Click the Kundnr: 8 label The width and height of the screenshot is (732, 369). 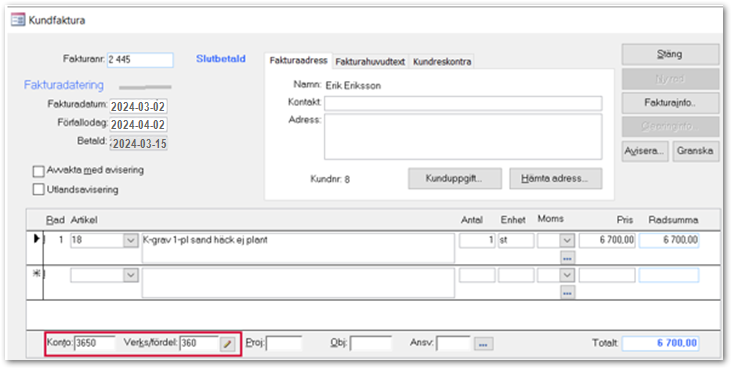(x=330, y=179)
